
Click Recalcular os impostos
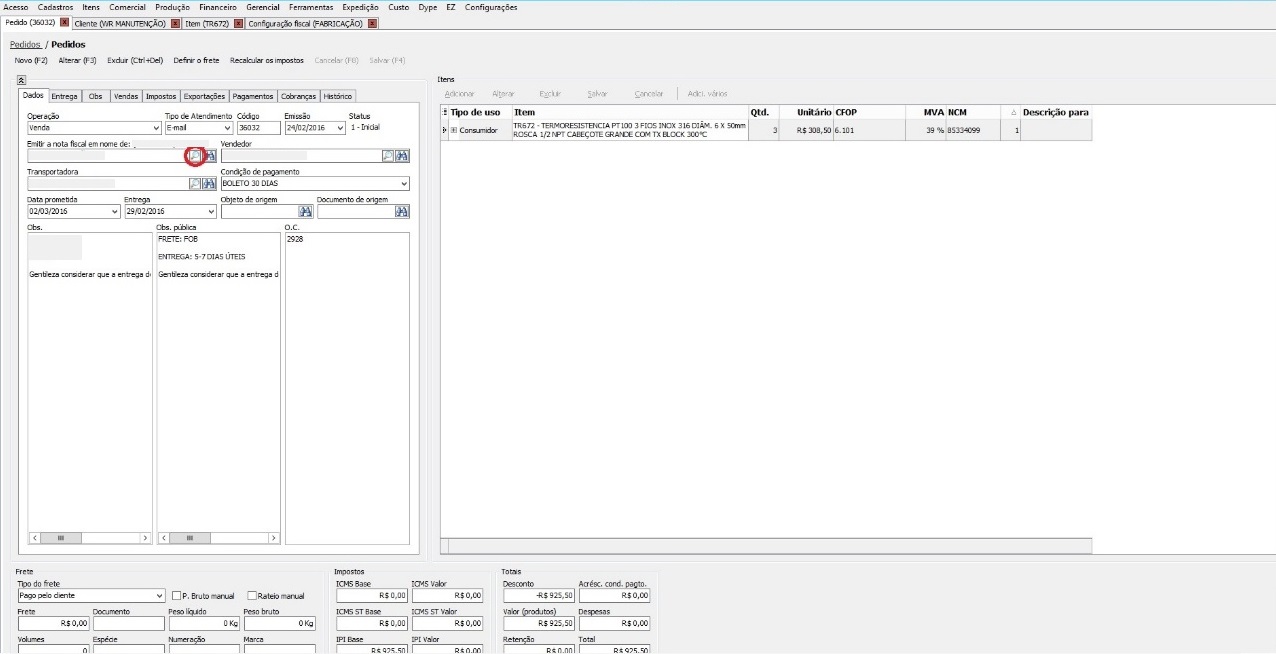coord(267,60)
